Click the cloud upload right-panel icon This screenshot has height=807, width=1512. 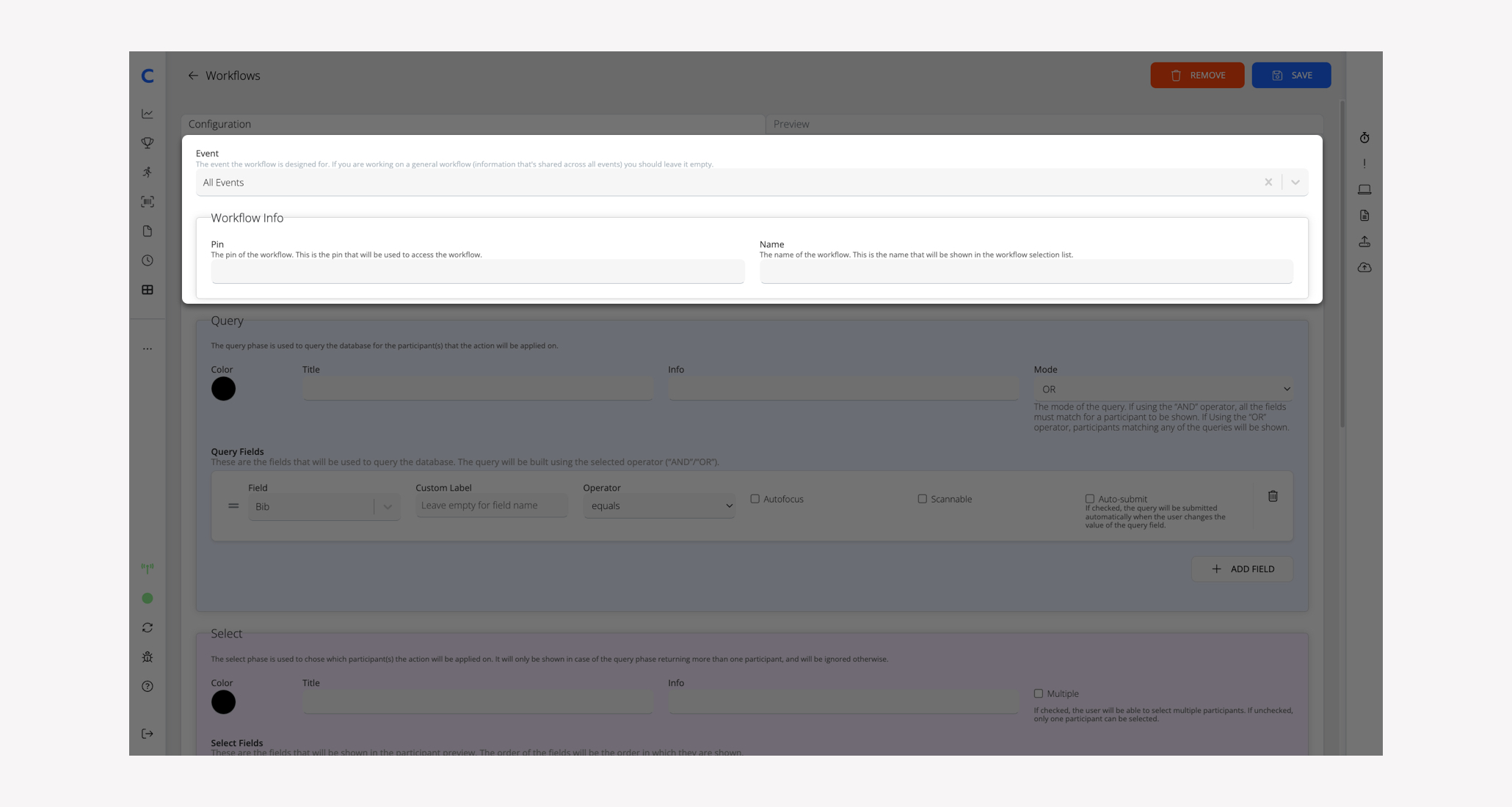point(1364,268)
